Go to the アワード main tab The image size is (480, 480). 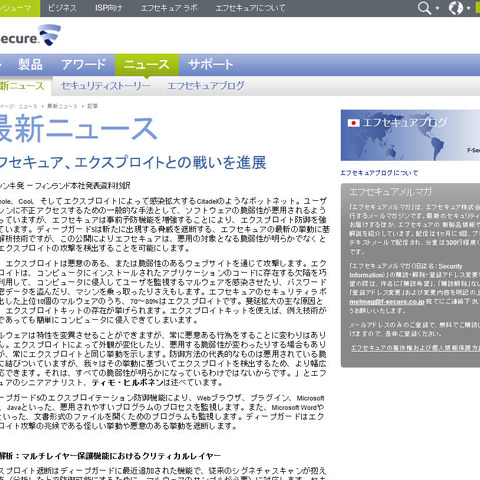(84, 64)
